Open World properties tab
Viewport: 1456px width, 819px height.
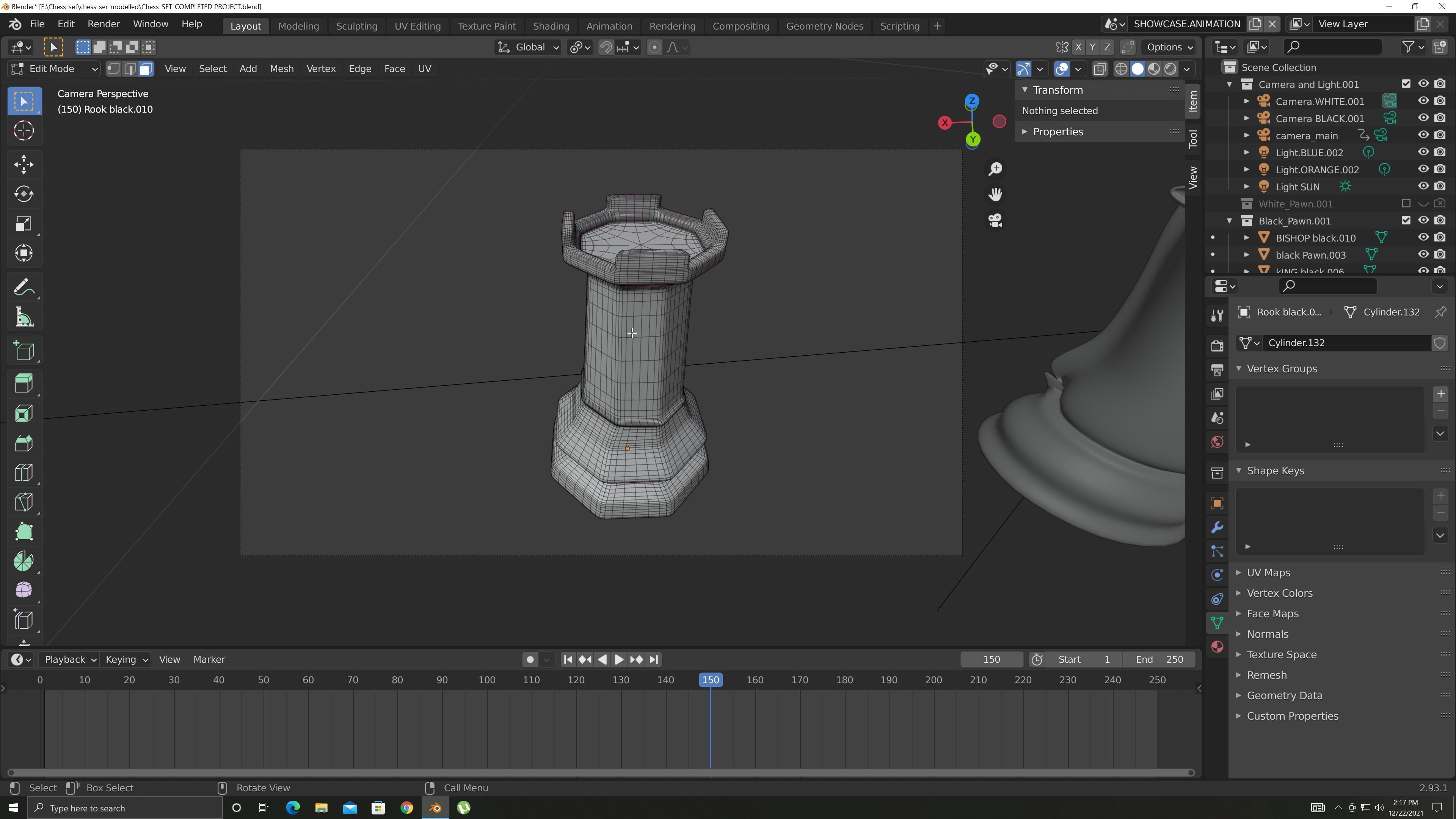[x=1217, y=441]
